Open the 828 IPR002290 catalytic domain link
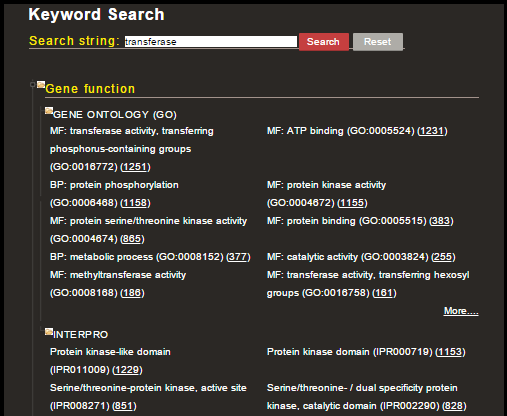The image size is (507, 416). point(454,406)
